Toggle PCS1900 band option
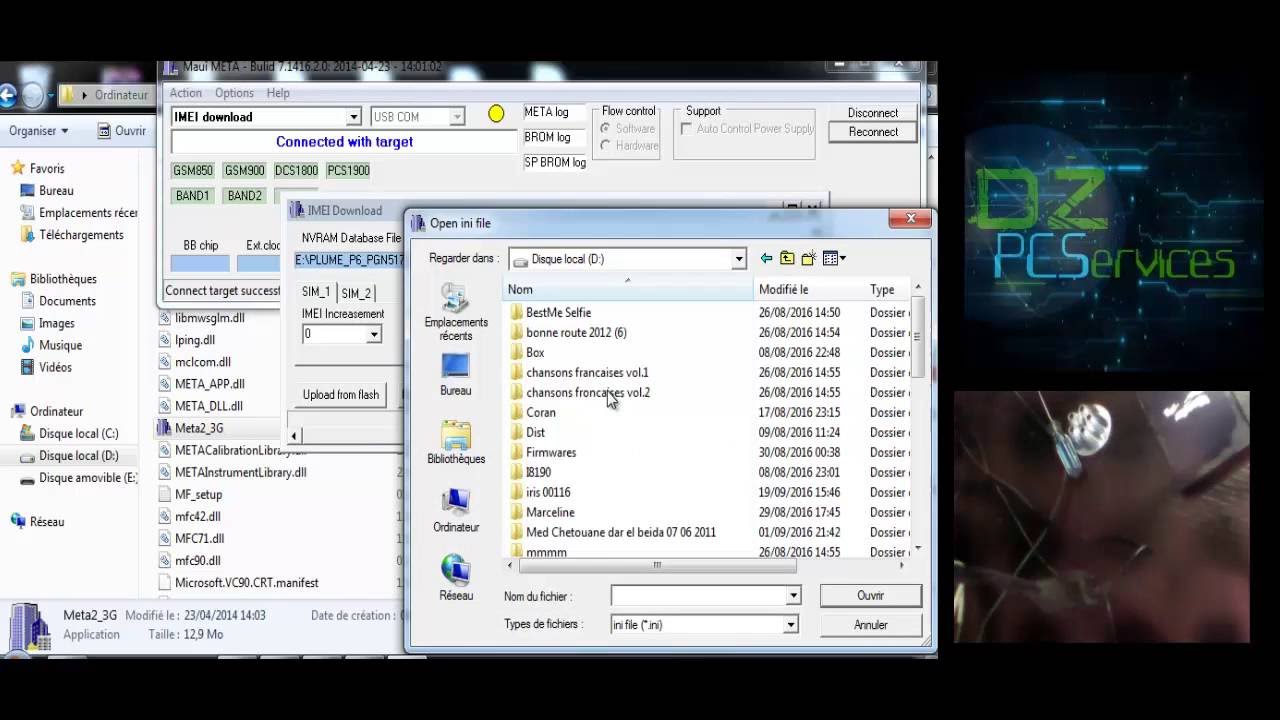Viewport: 1280px width, 720px height. pos(348,170)
